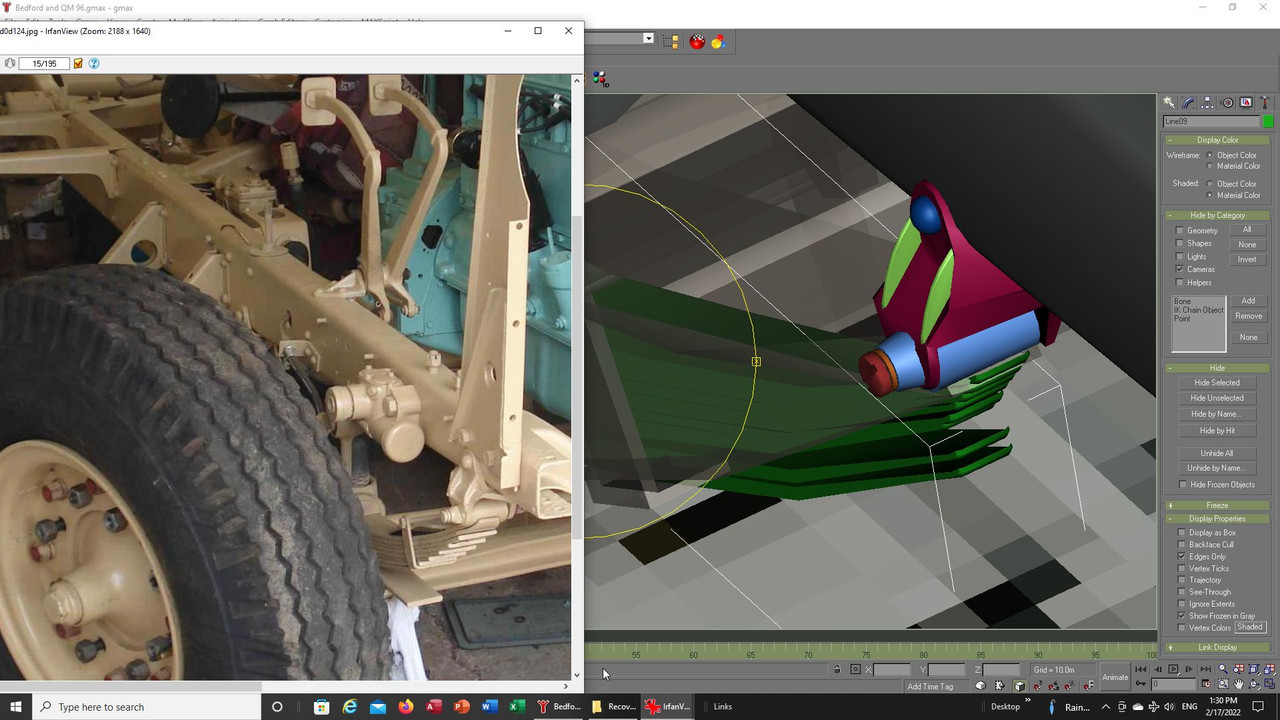
Task: Click the Hide Unselected button
Action: 1217,398
